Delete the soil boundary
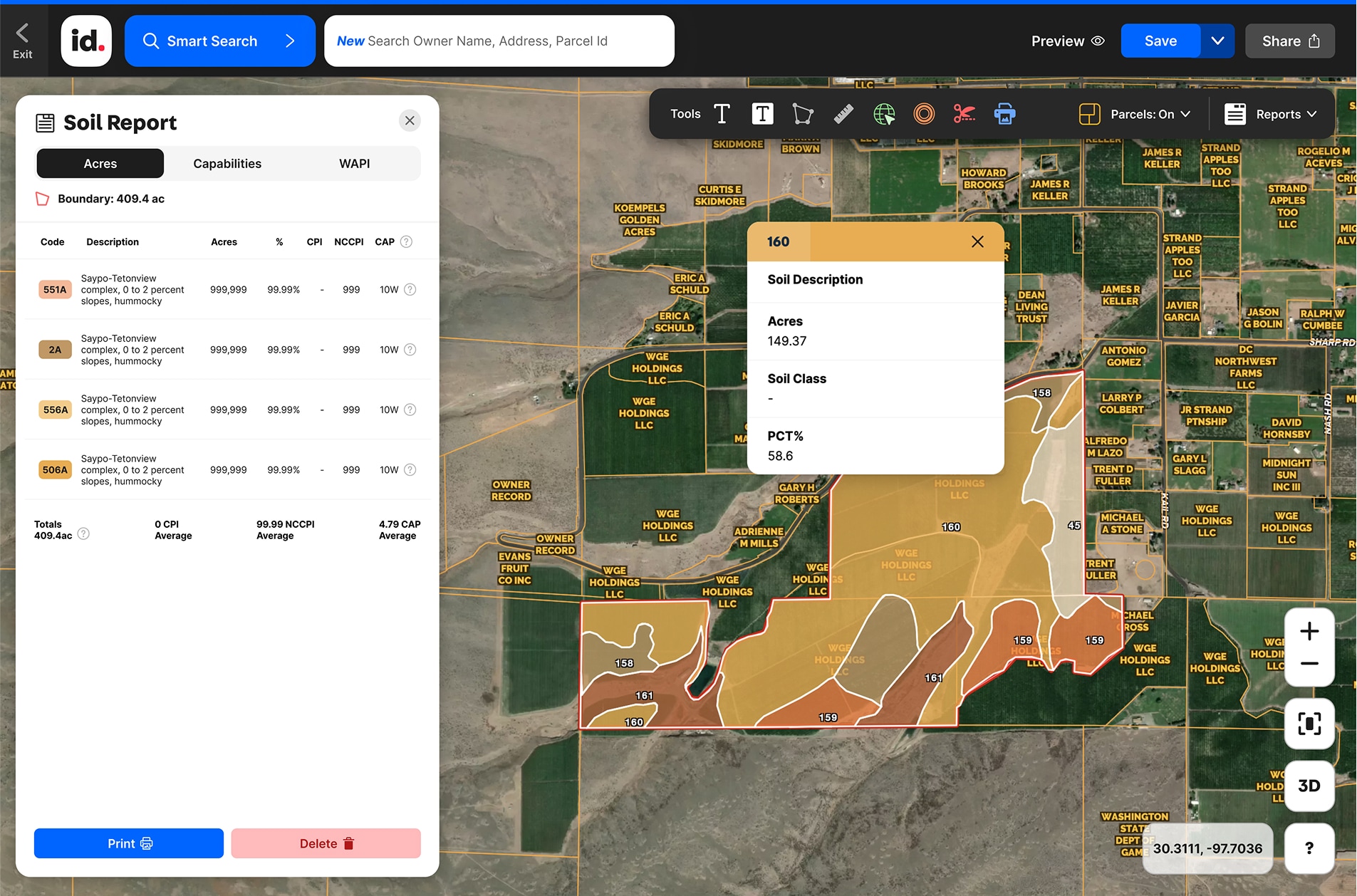This screenshot has height=896, width=1357. pos(325,843)
